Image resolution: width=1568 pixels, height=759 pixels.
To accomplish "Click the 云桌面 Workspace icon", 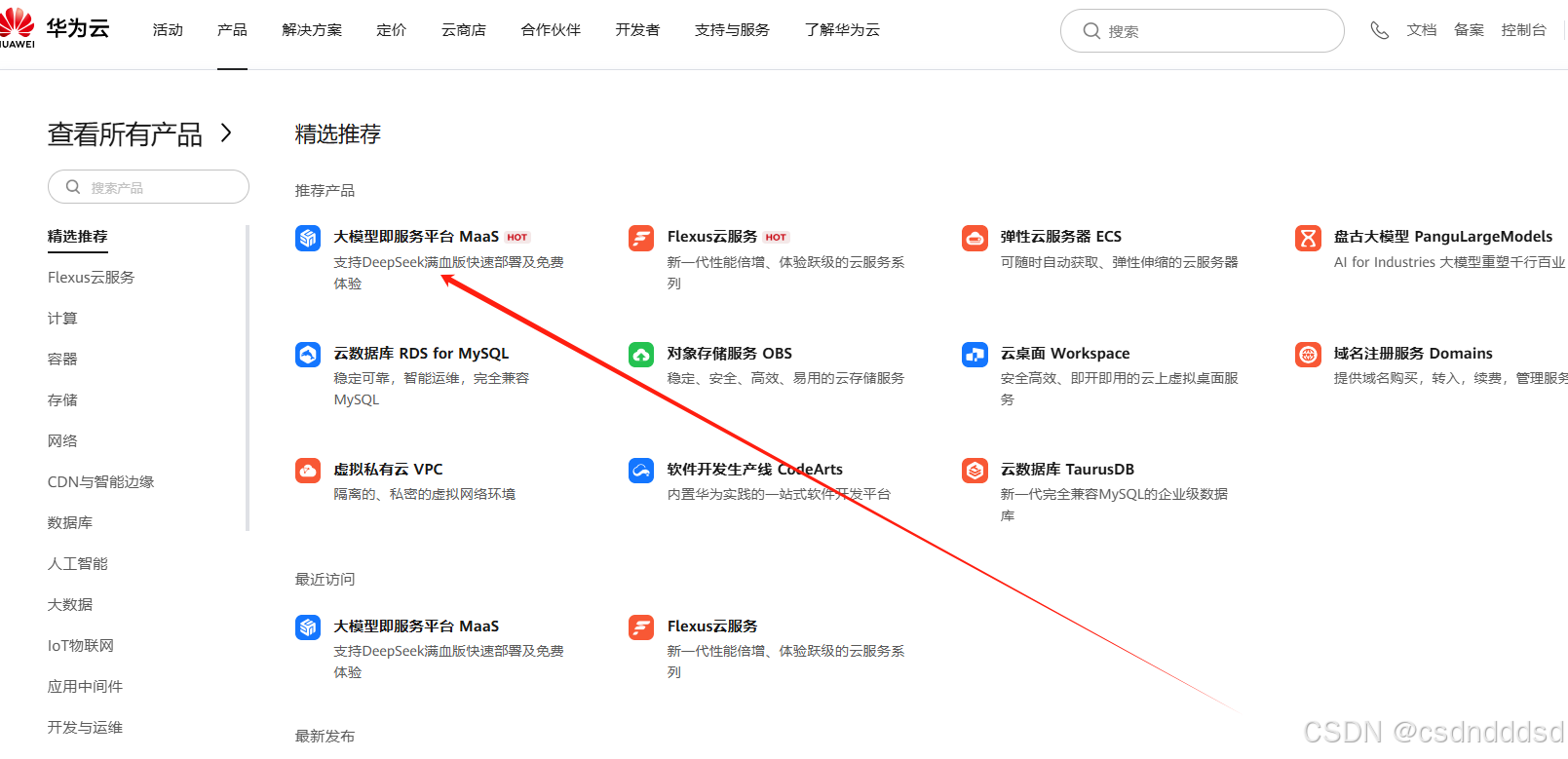I will point(975,355).
